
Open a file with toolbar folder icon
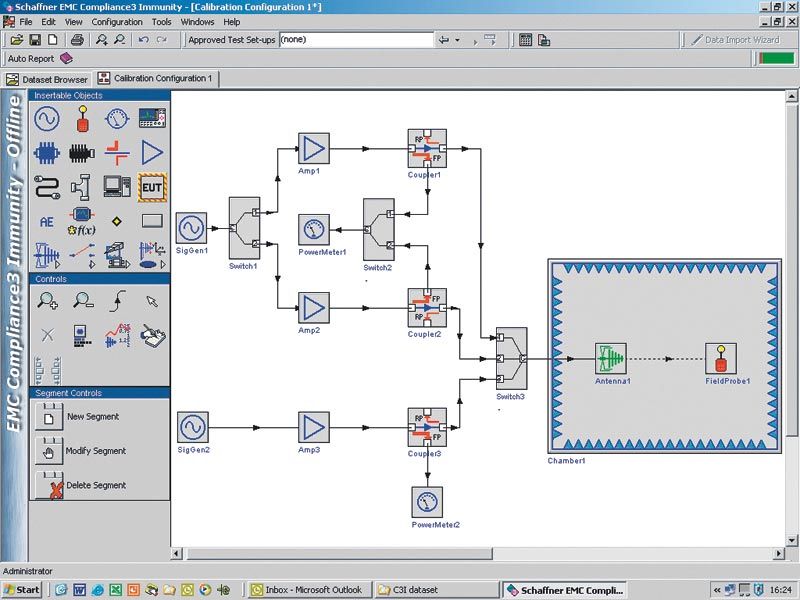[17, 40]
